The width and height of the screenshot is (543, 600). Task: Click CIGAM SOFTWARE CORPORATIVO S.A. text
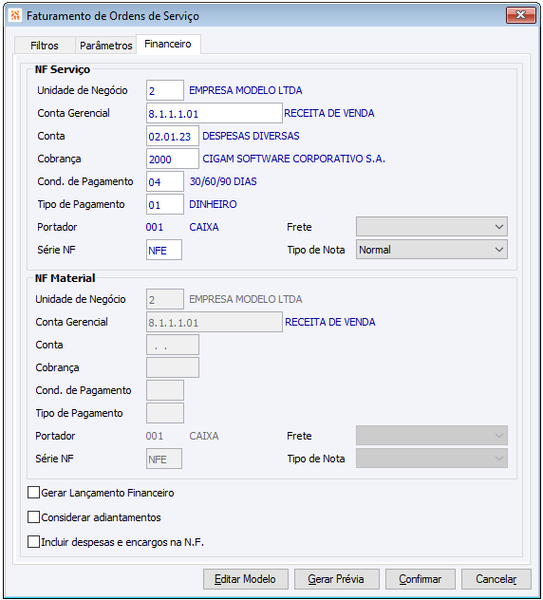tap(294, 159)
